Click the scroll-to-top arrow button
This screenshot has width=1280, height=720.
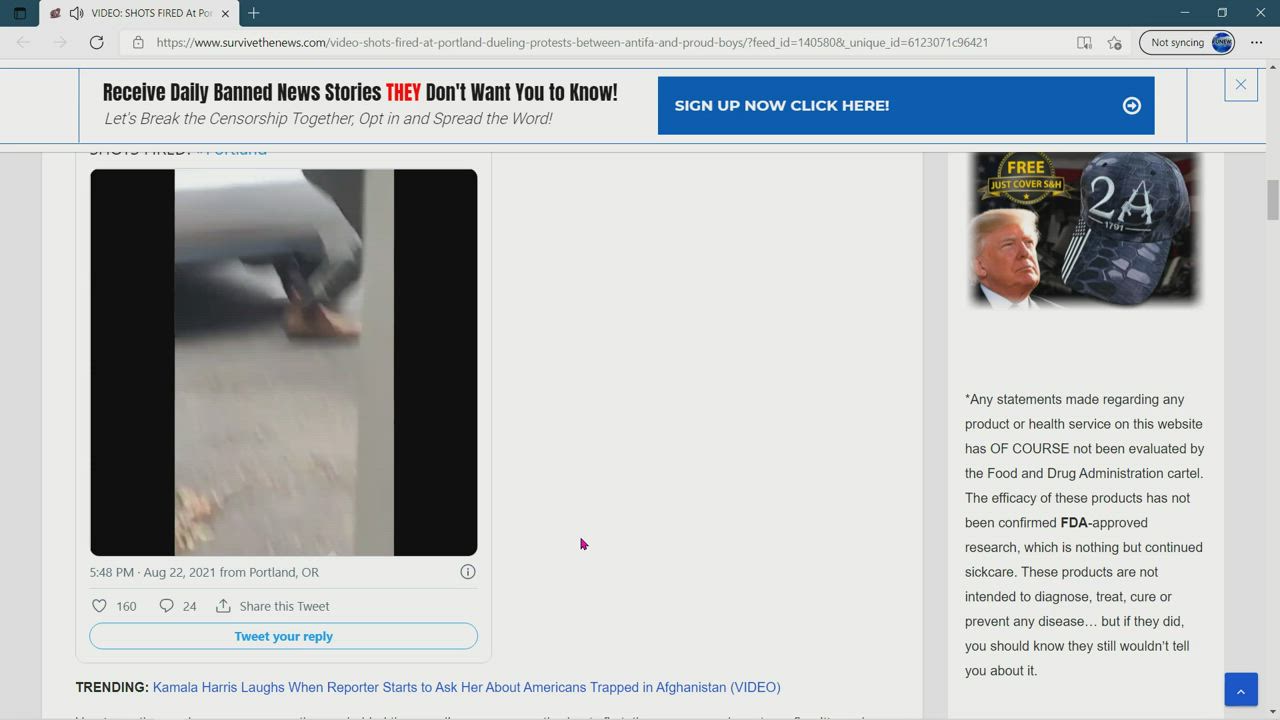coord(1240,690)
